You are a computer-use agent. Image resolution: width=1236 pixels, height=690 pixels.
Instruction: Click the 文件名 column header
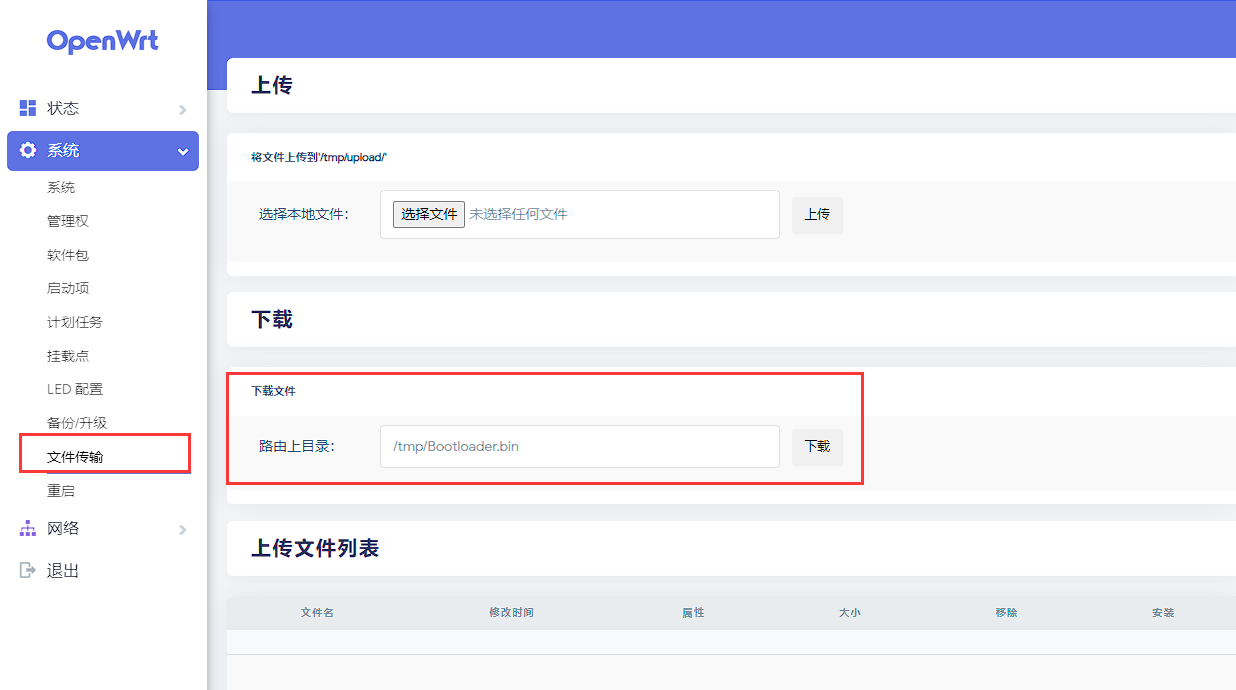click(317, 612)
